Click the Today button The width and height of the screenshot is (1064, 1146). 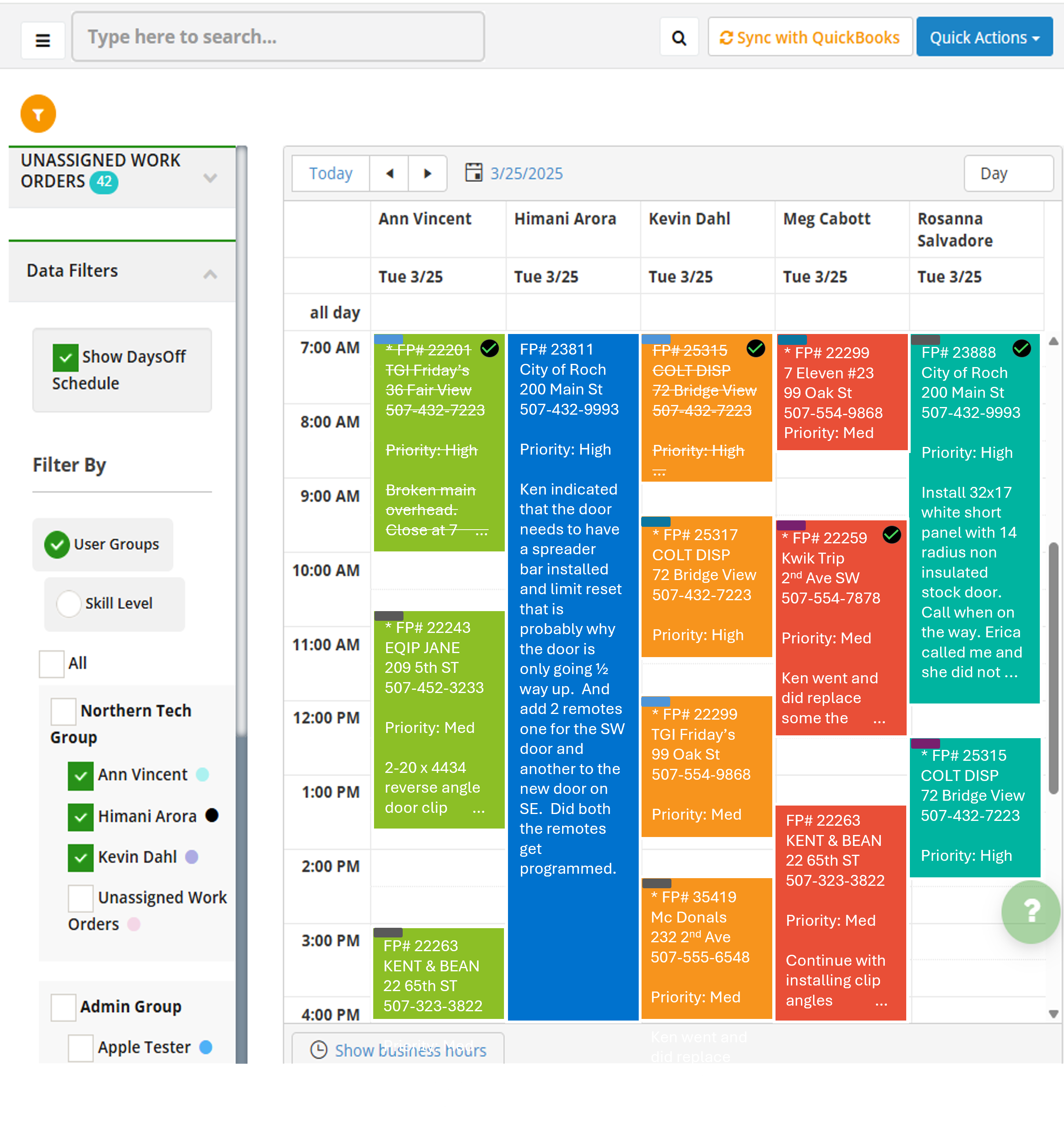click(330, 173)
